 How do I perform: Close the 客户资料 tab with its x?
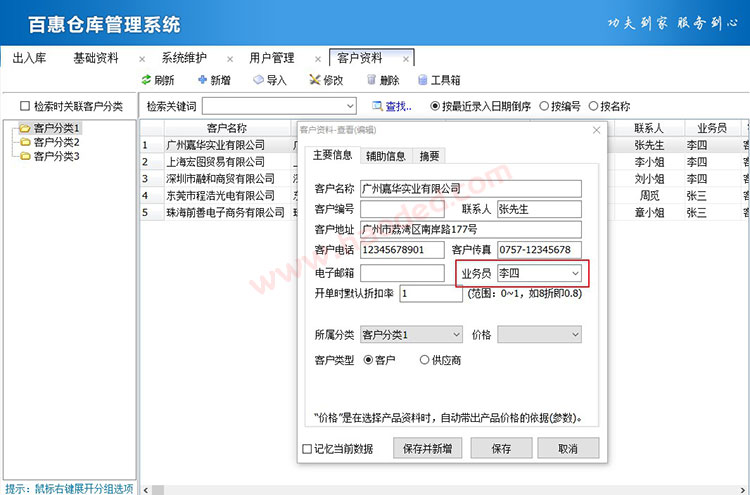click(406, 59)
